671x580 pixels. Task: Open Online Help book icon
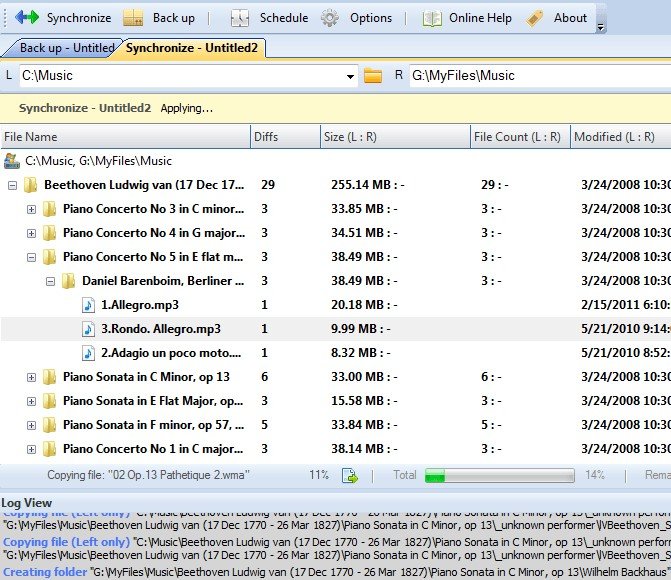pos(432,18)
